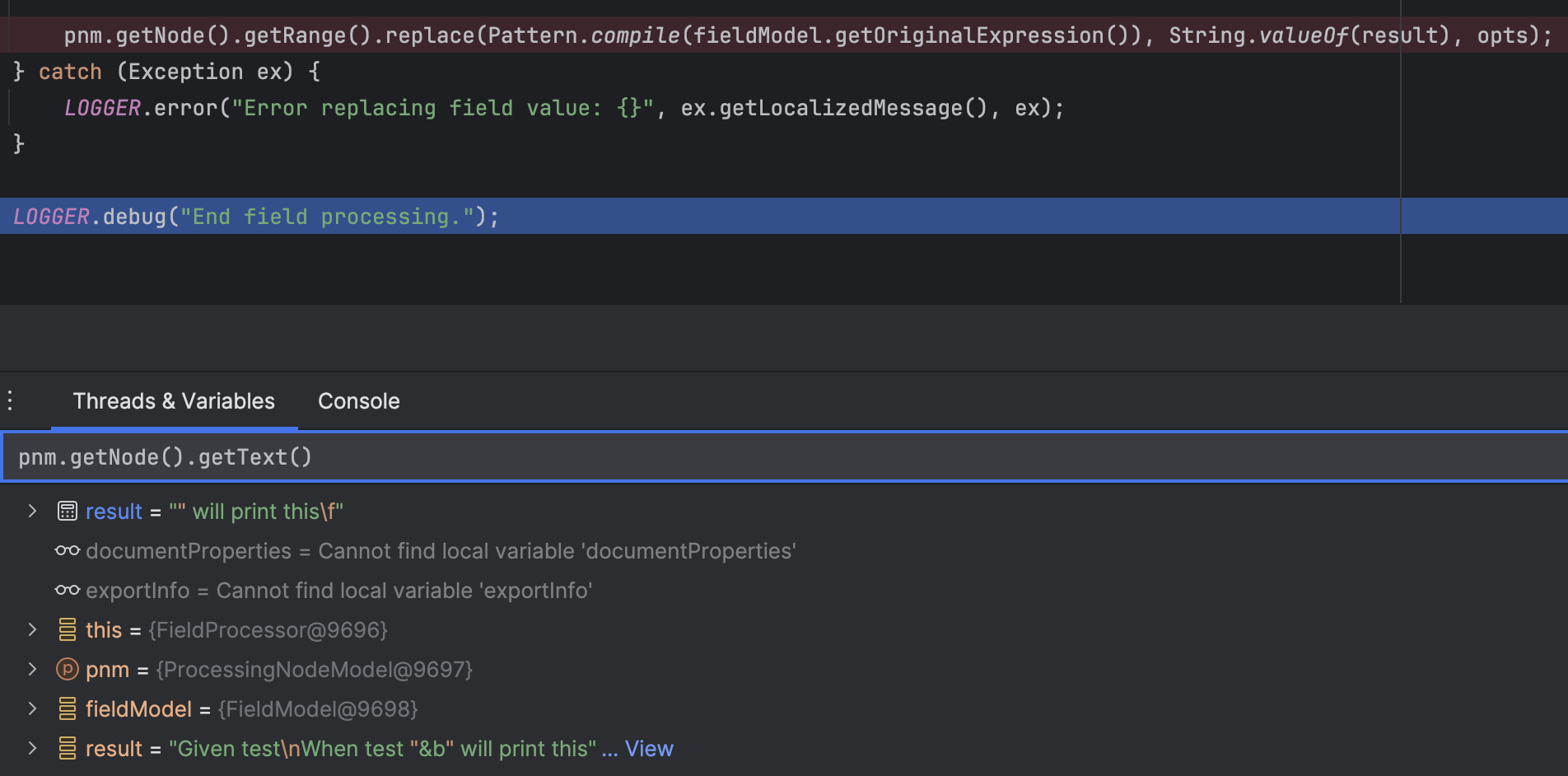The image size is (1568, 776).
Task: Click the glasses watch icon for exportInfo
Action: [x=68, y=590]
